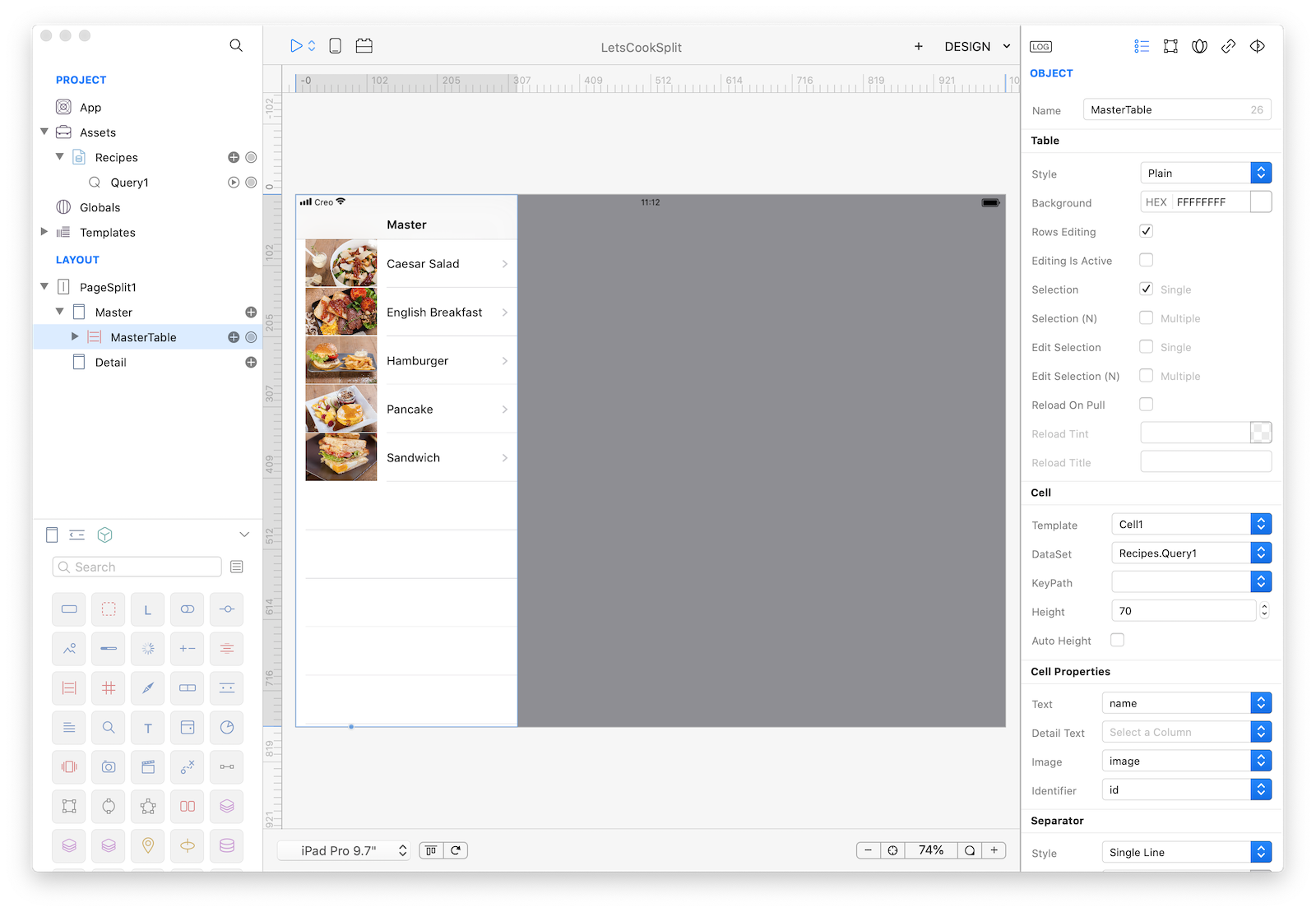Zoom out the canvas with minus button

[868, 850]
